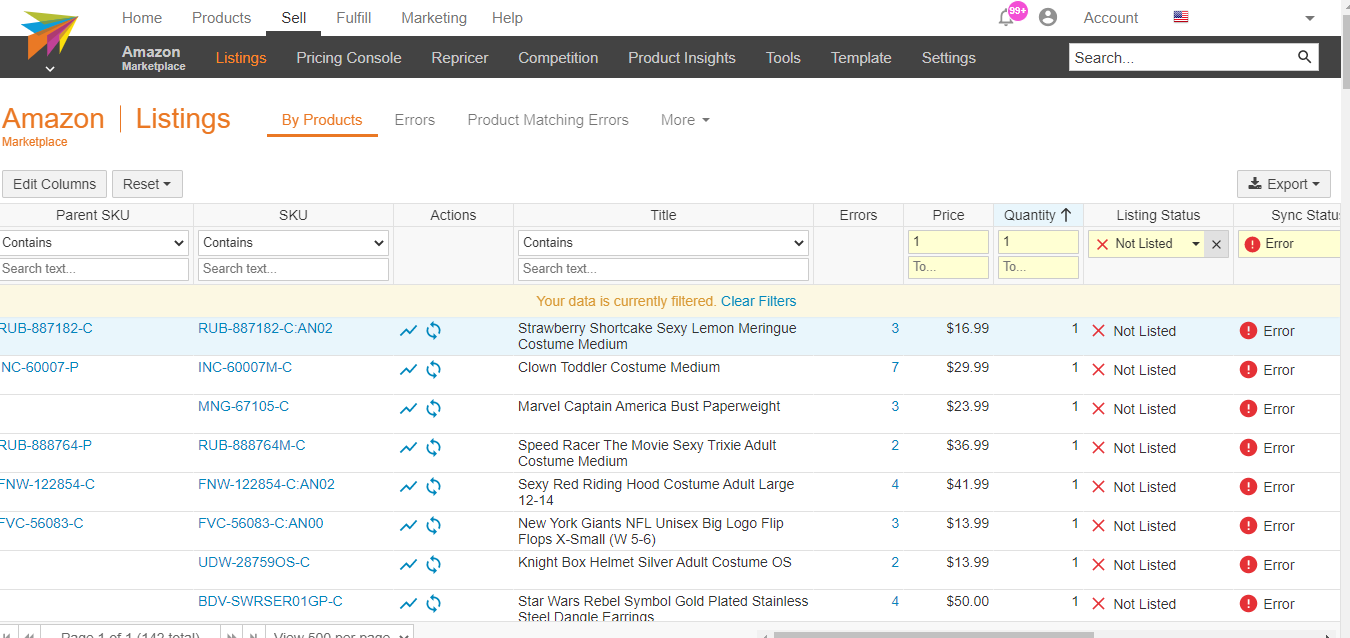Open Title Contains filter dropdown

(x=663, y=243)
